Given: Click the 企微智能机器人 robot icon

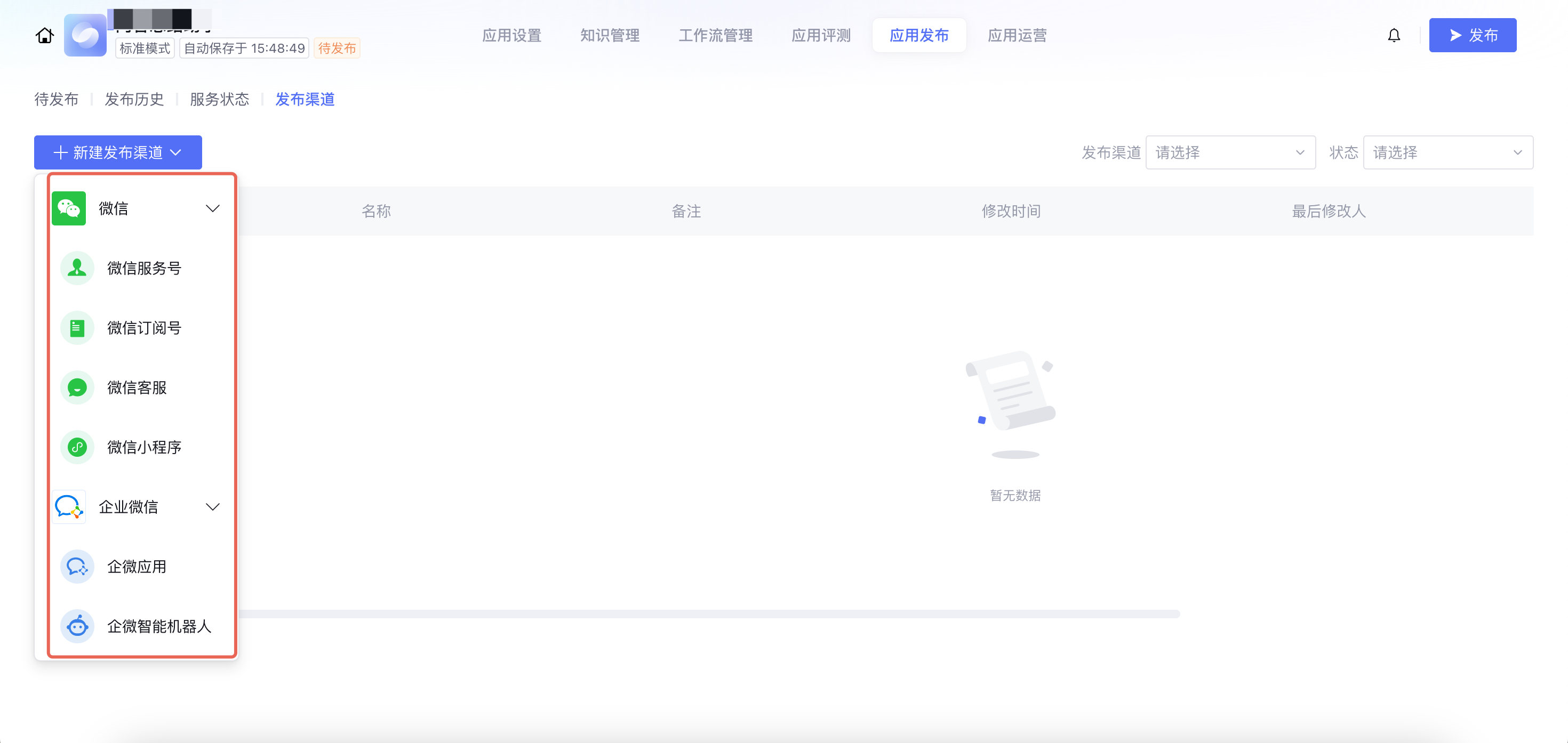Looking at the screenshot, I should [x=77, y=626].
